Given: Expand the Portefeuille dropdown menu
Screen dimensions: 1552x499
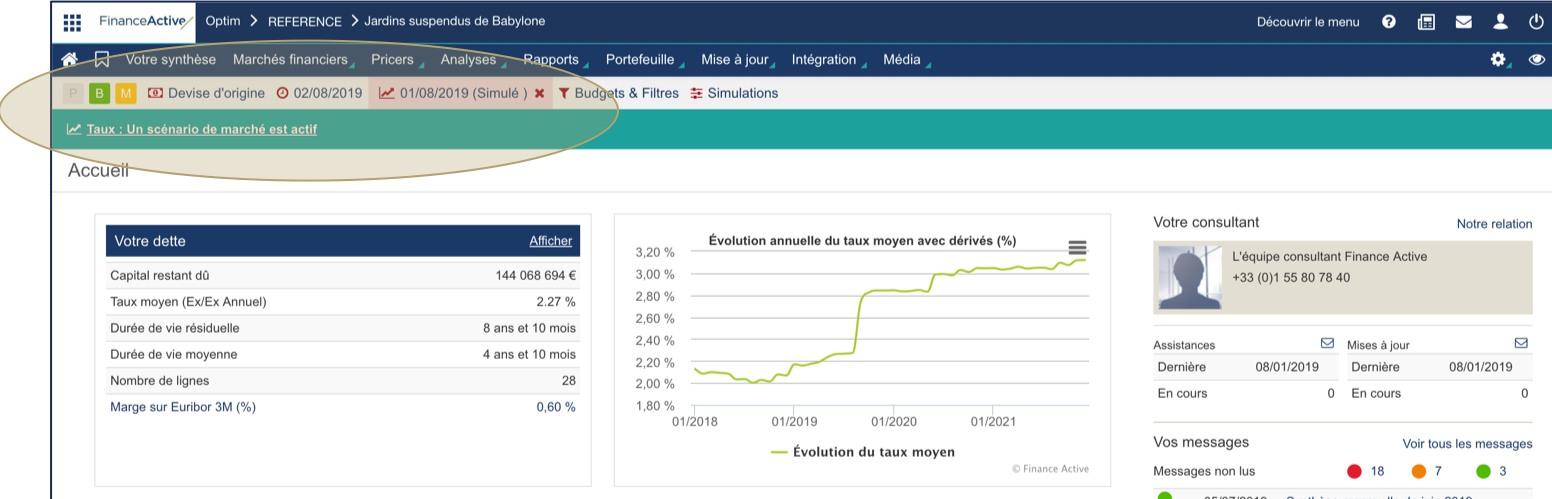Looking at the screenshot, I should [639, 60].
